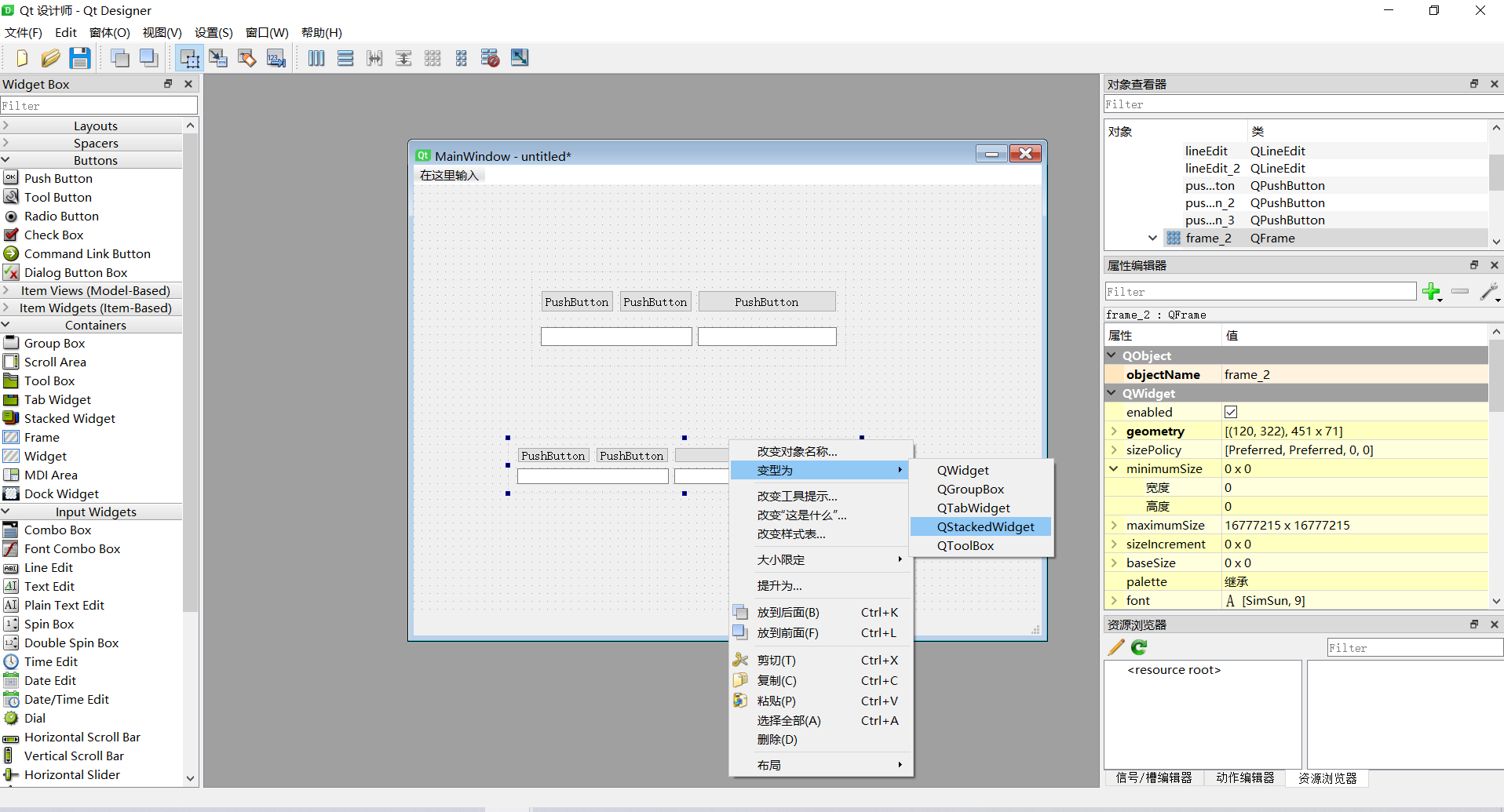The height and width of the screenshot is (812, 1504).
Task: Click the Break Layout toolbar icon
Action: click(490, 58)
